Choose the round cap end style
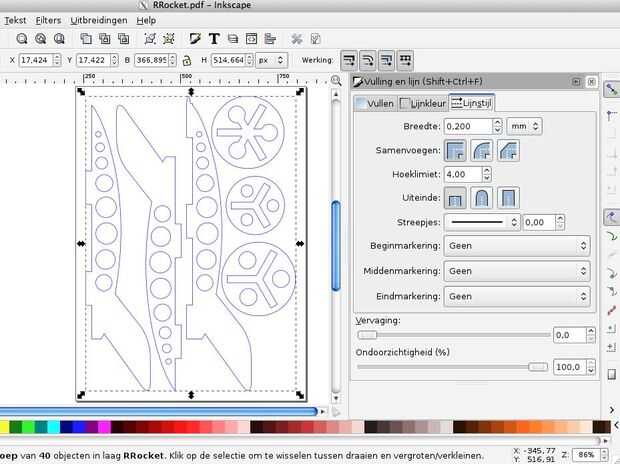620x464 pixels. point(482,197)
